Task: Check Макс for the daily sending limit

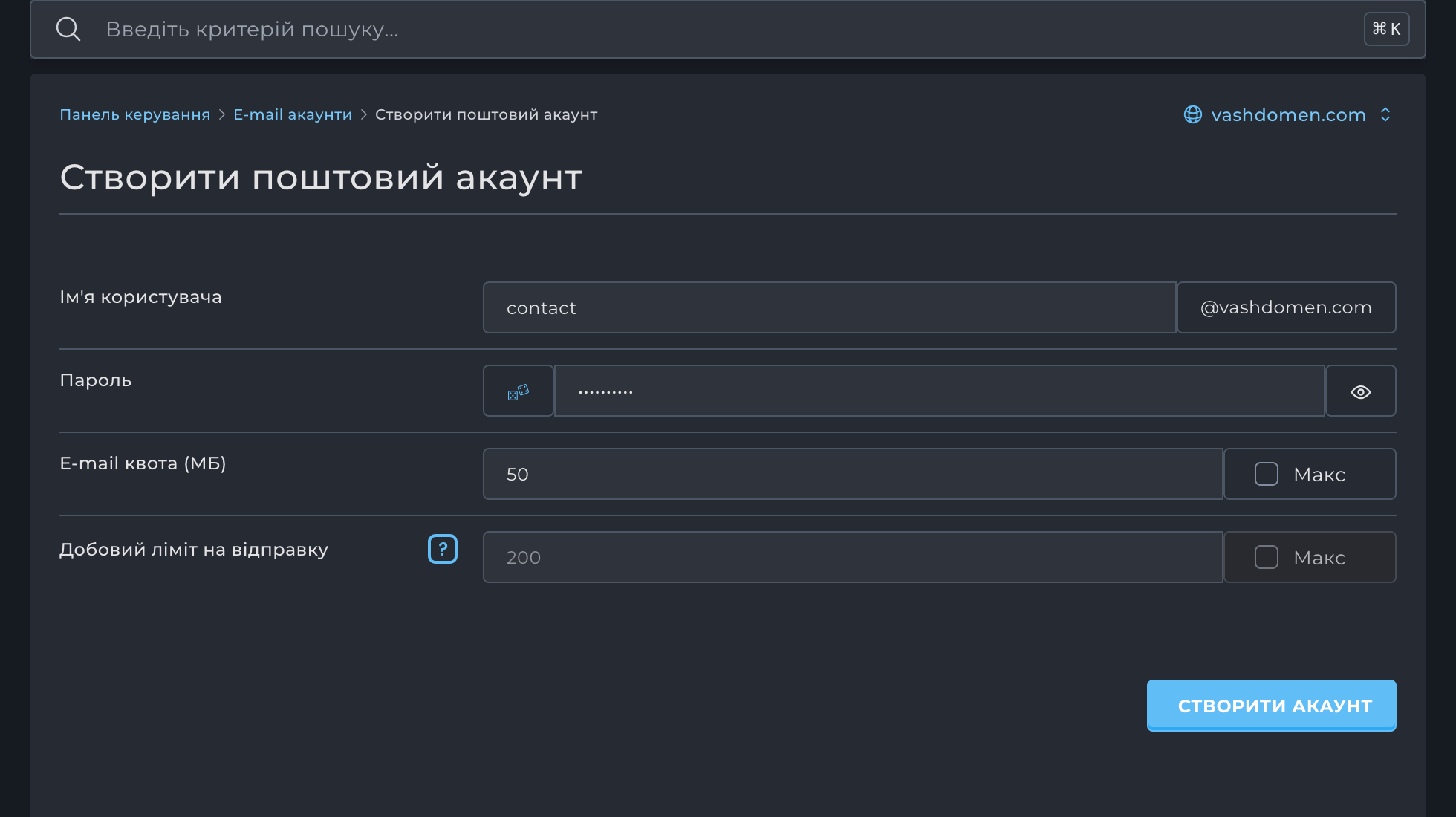Action: click(1266, 556)
